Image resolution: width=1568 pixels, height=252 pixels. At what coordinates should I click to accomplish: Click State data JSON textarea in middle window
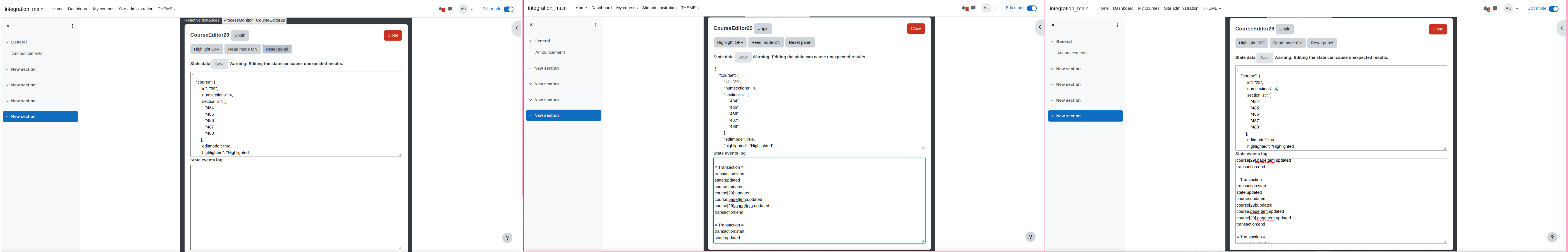point(819,108)
